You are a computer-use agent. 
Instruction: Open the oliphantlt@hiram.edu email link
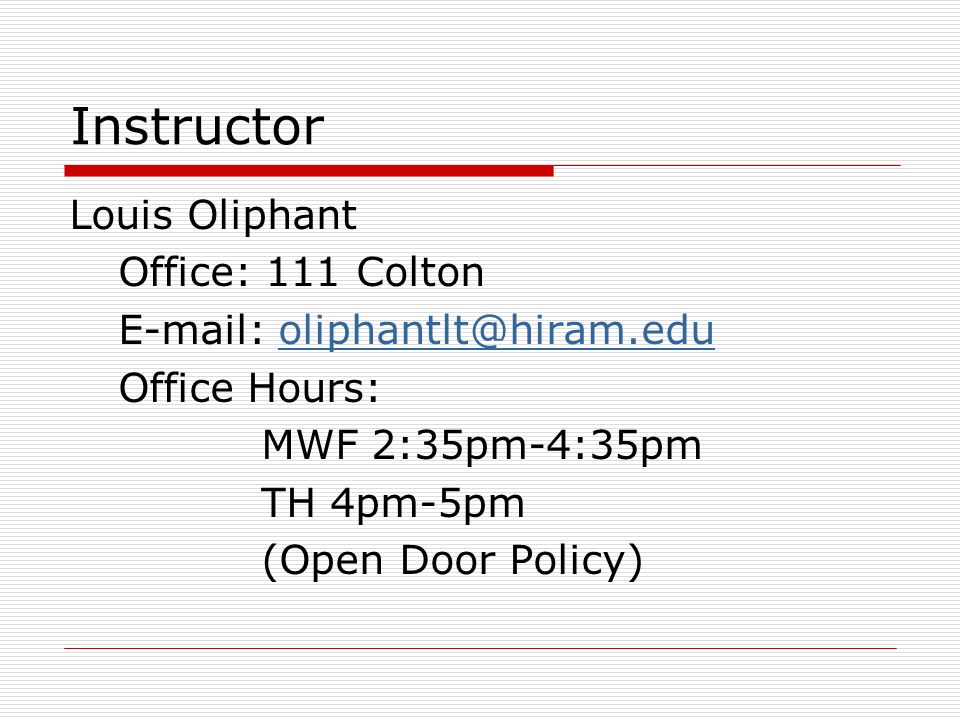pyautogui.click(x=497, y=331)
